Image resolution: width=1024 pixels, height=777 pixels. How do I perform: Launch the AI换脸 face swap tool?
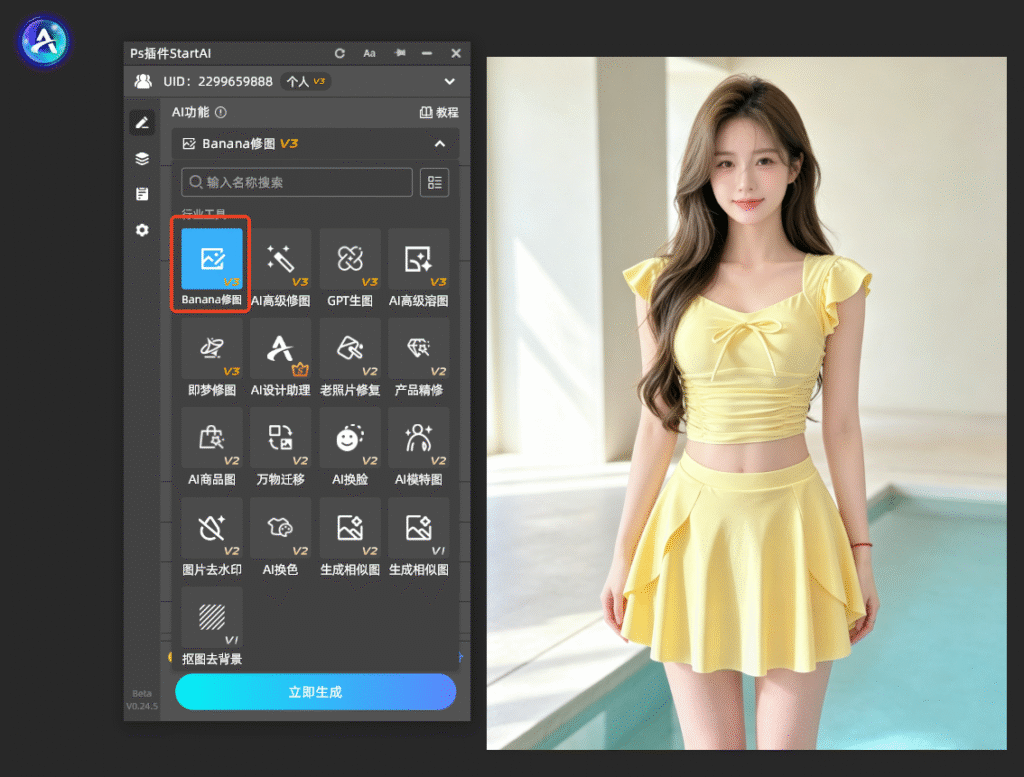pos(350,437)
